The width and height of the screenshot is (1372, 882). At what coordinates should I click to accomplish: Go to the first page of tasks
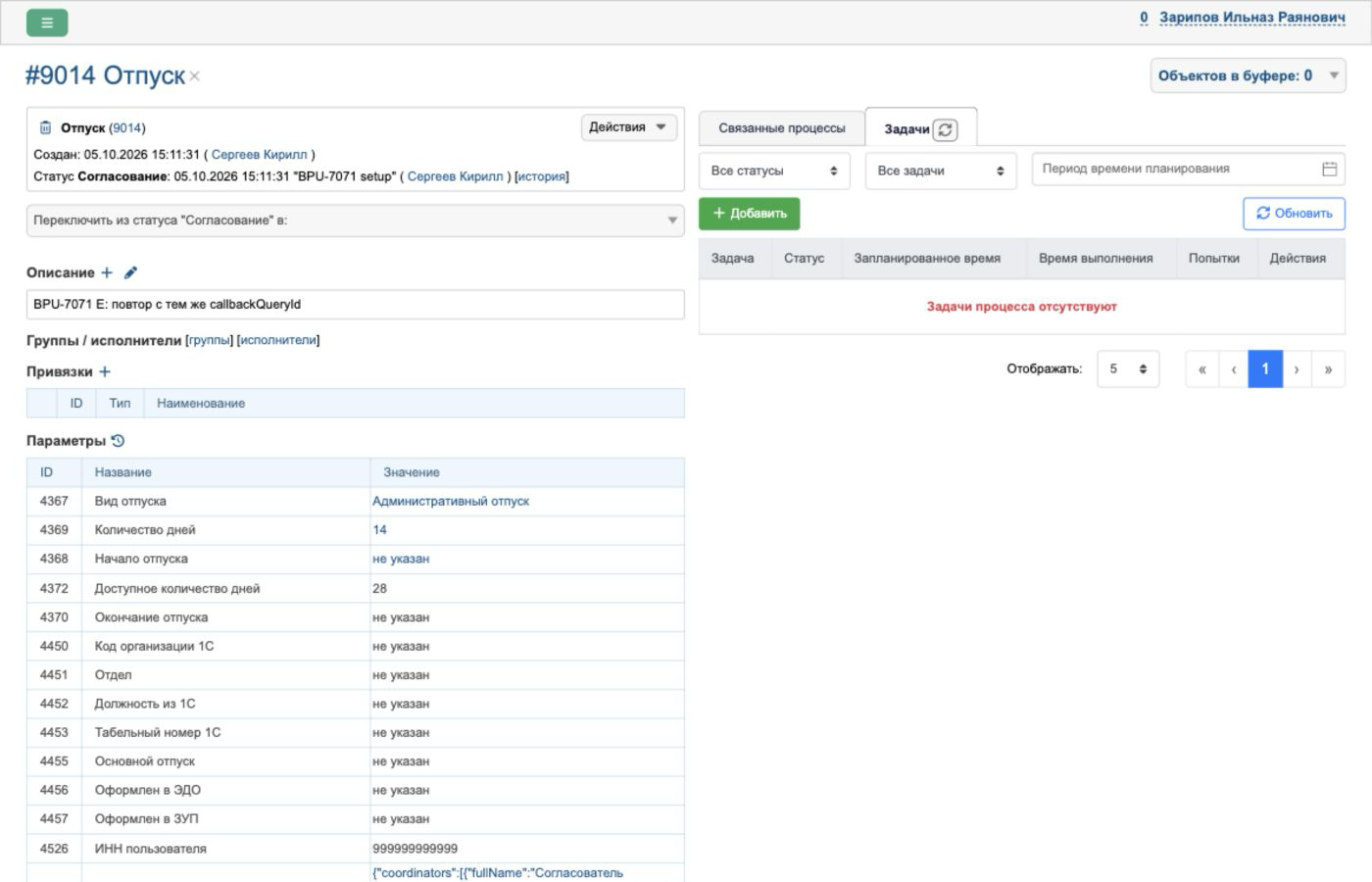1202,369
